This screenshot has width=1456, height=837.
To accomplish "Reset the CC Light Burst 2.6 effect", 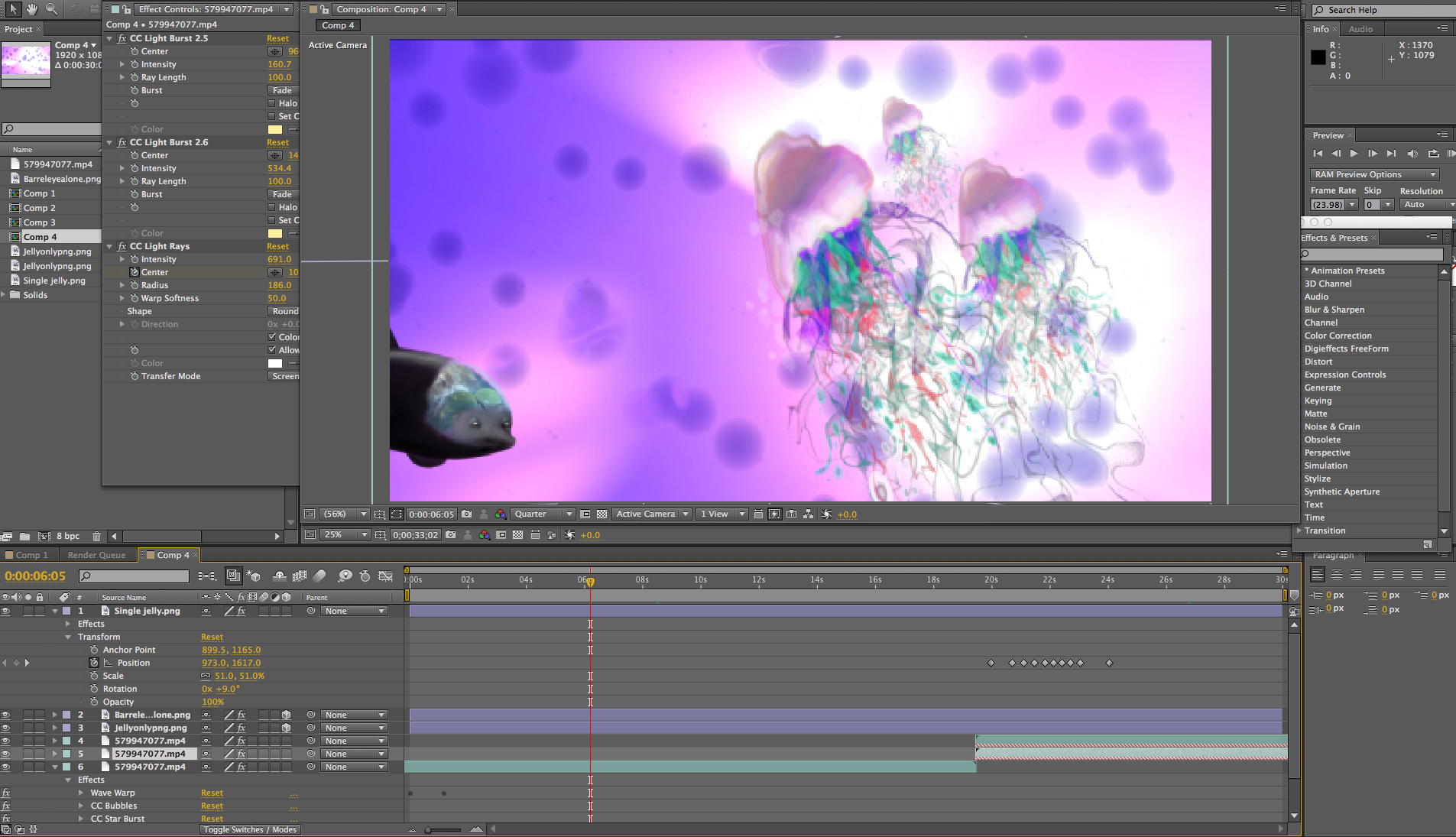I will tap(277, 142).
